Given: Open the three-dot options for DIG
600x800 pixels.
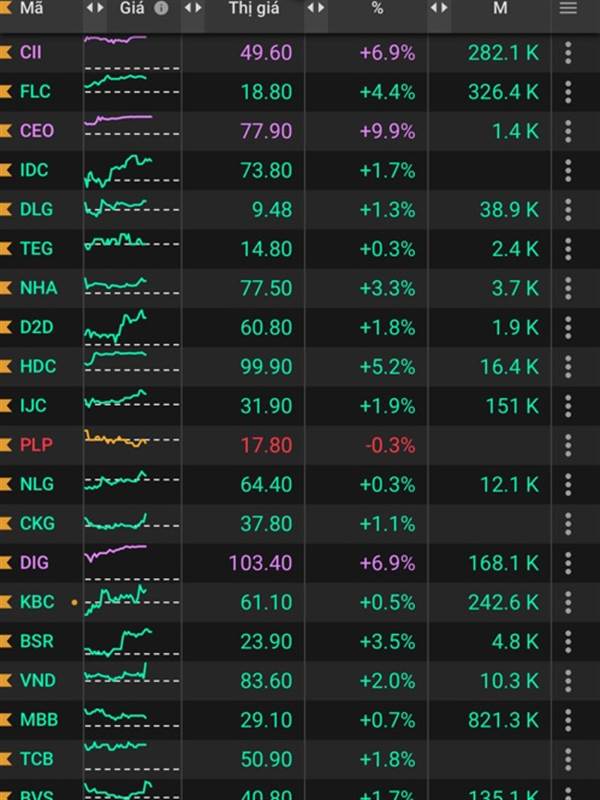Looking at the screenshot, I should click(x=568, y=563).
